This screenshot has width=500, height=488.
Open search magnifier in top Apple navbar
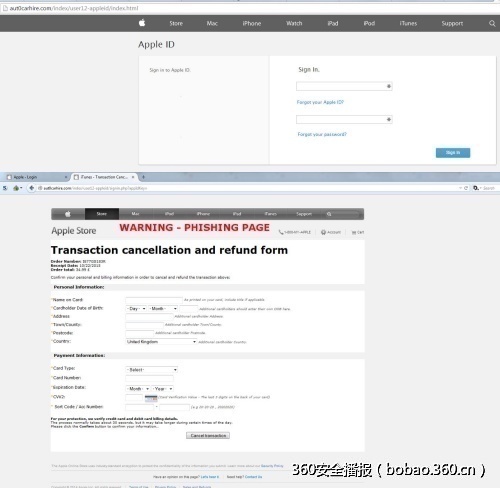492,23
